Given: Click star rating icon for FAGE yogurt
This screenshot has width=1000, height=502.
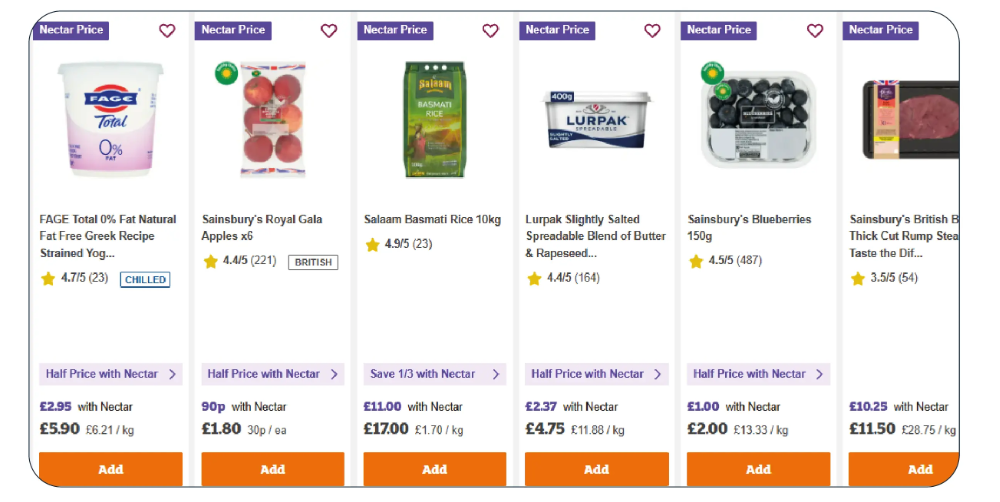Looking at the screenshot, I should pos(48,279).
